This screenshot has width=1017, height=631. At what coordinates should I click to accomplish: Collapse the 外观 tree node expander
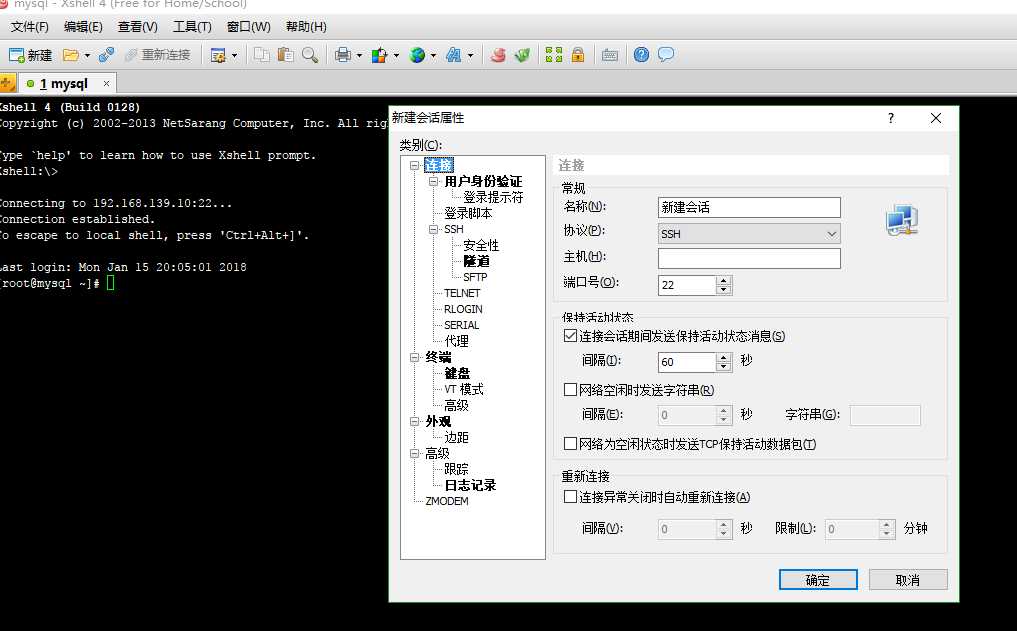[414, 422]
